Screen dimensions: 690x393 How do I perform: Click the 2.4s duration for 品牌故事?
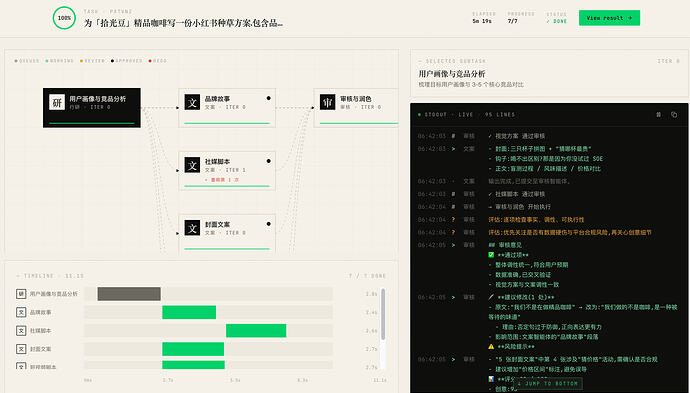tap(371, 312)
